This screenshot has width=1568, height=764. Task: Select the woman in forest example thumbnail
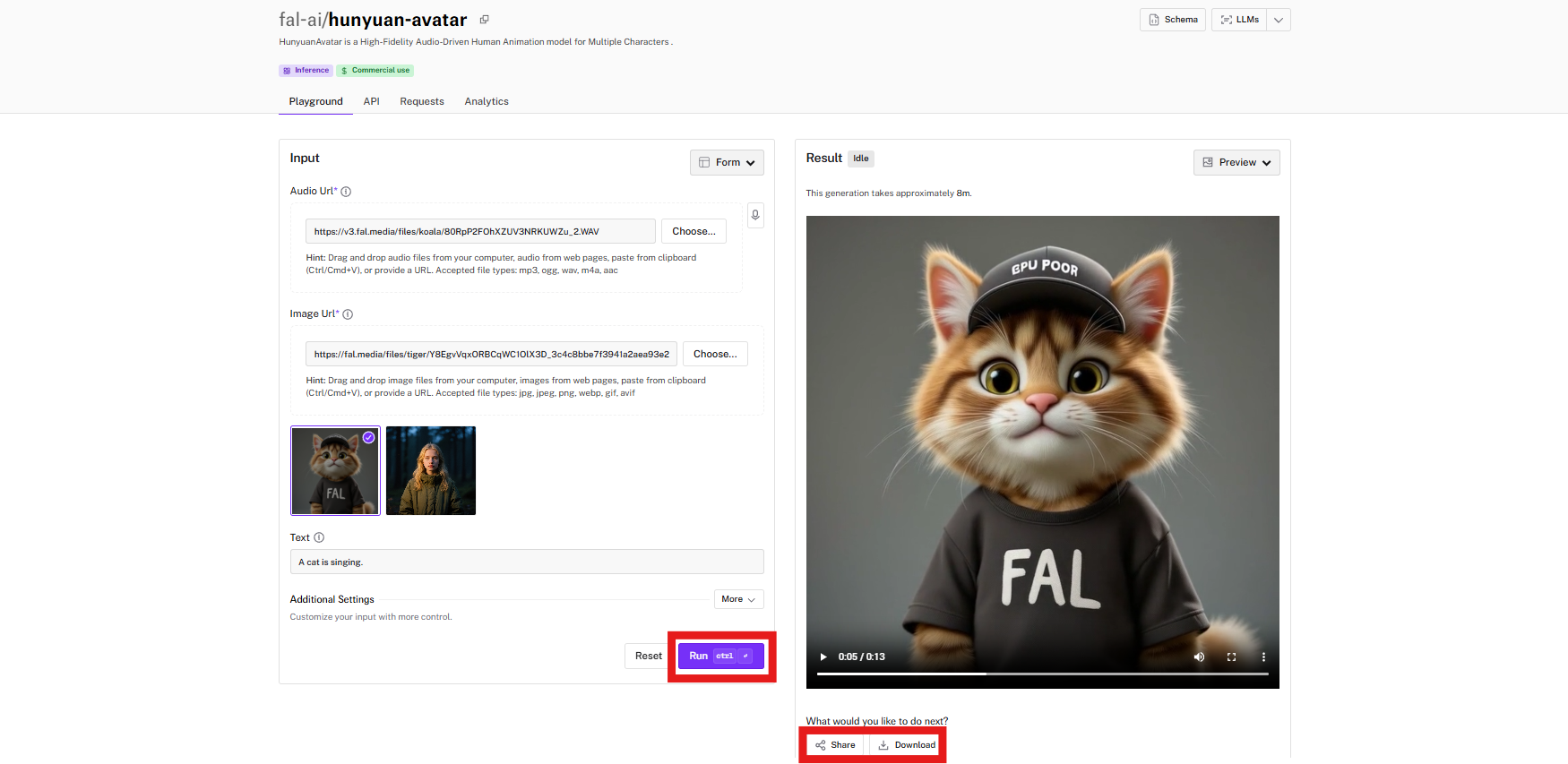[x=431, y=470]
